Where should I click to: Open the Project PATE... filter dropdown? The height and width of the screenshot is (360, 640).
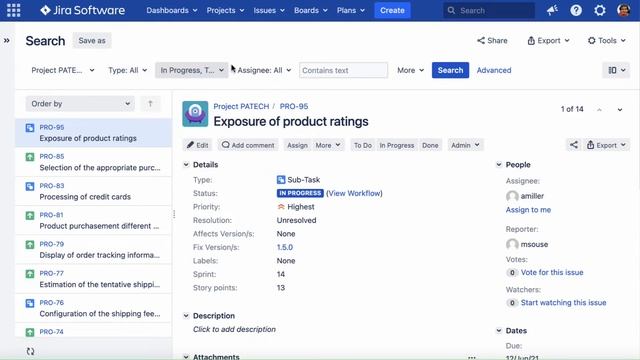(x=63, y=70)
